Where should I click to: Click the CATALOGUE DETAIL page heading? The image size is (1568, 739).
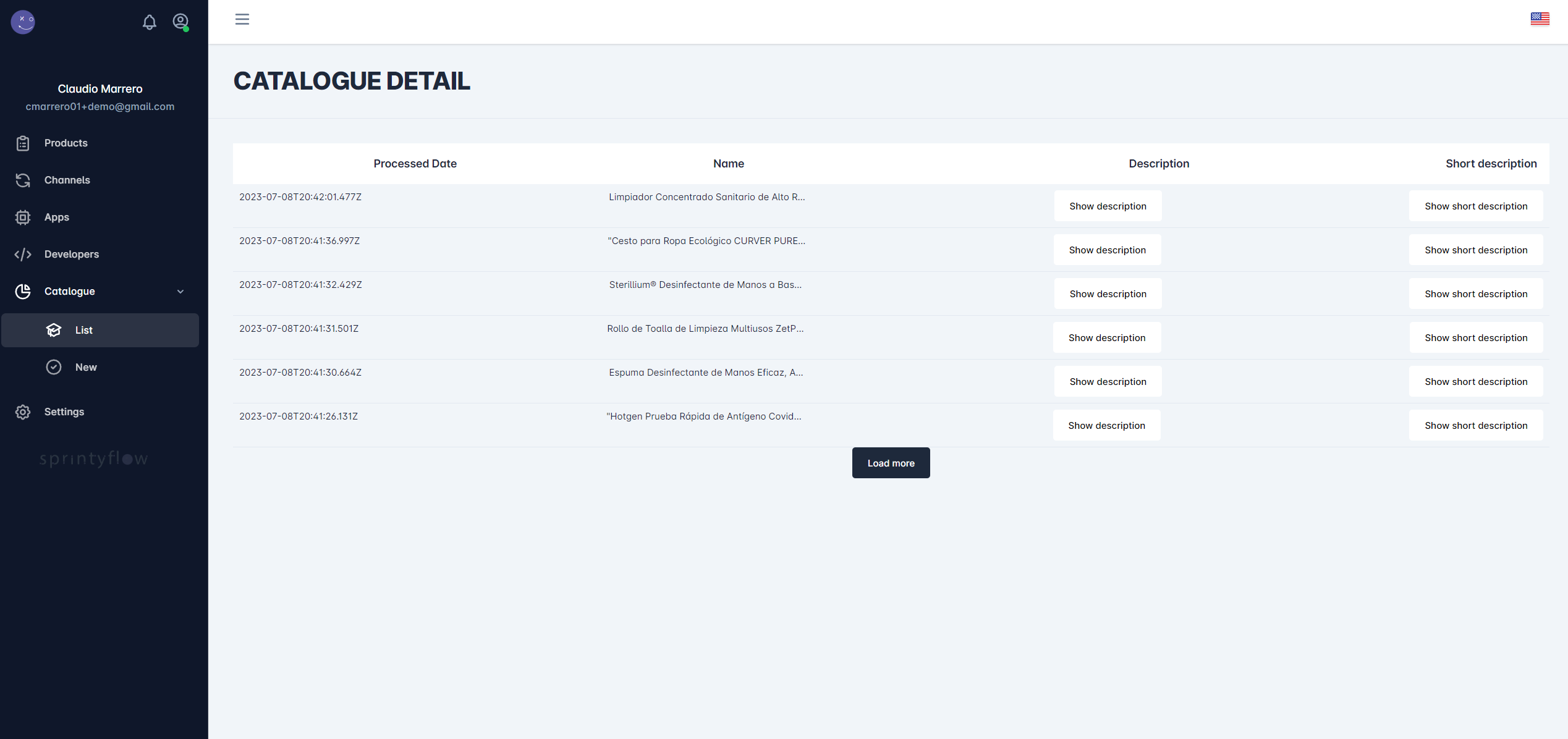[x=352, y=81]
